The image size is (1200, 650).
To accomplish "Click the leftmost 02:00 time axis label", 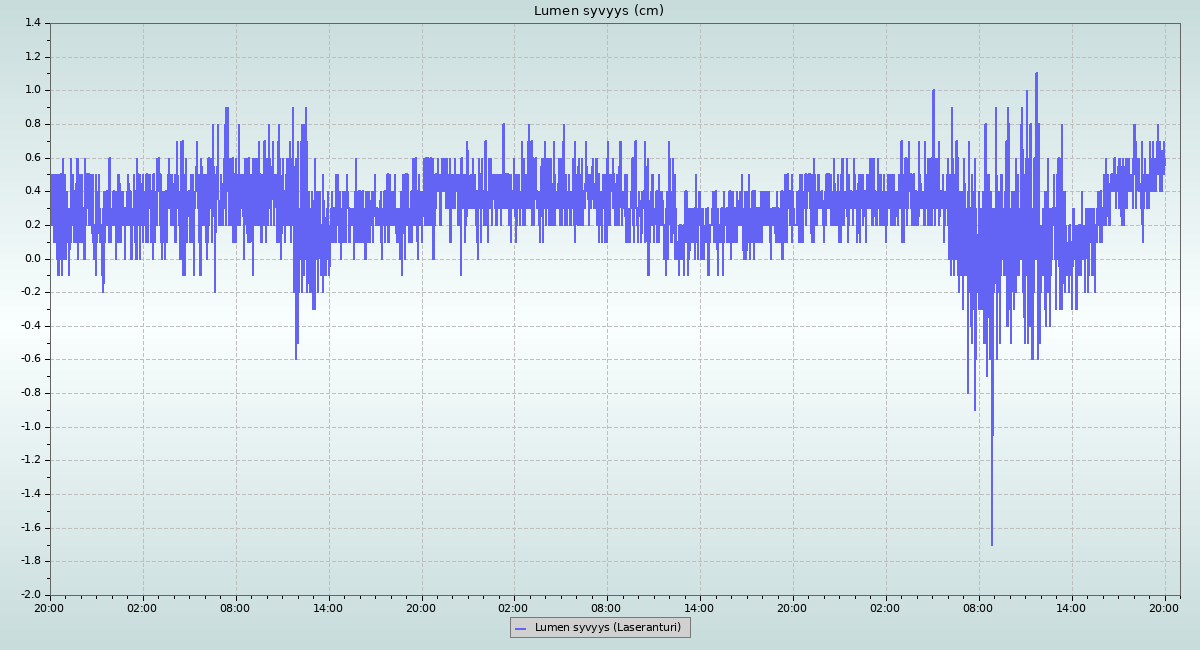I will pyautogui.click(x=142, y=607).
